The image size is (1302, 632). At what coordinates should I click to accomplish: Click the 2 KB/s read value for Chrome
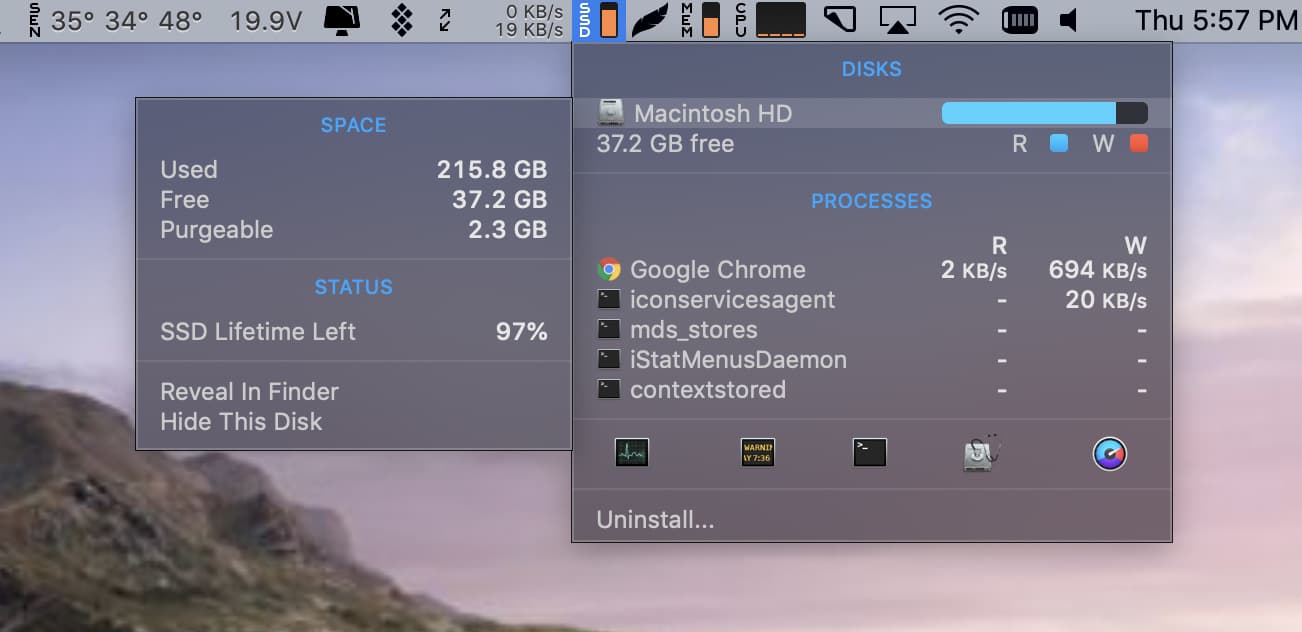pos(974,270)
